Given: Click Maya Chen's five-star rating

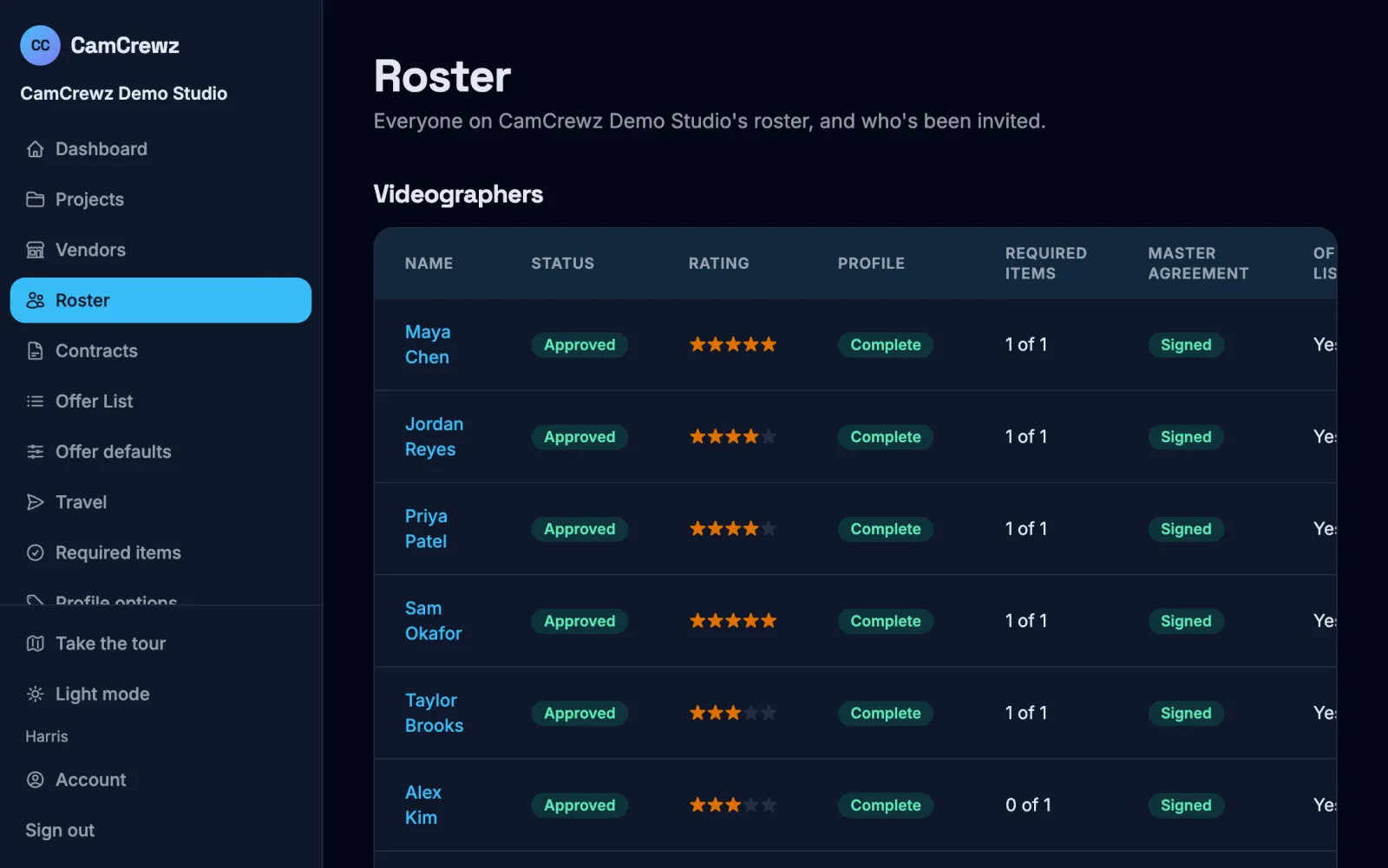Looking at the screenshot, I should tap(733, 344).
